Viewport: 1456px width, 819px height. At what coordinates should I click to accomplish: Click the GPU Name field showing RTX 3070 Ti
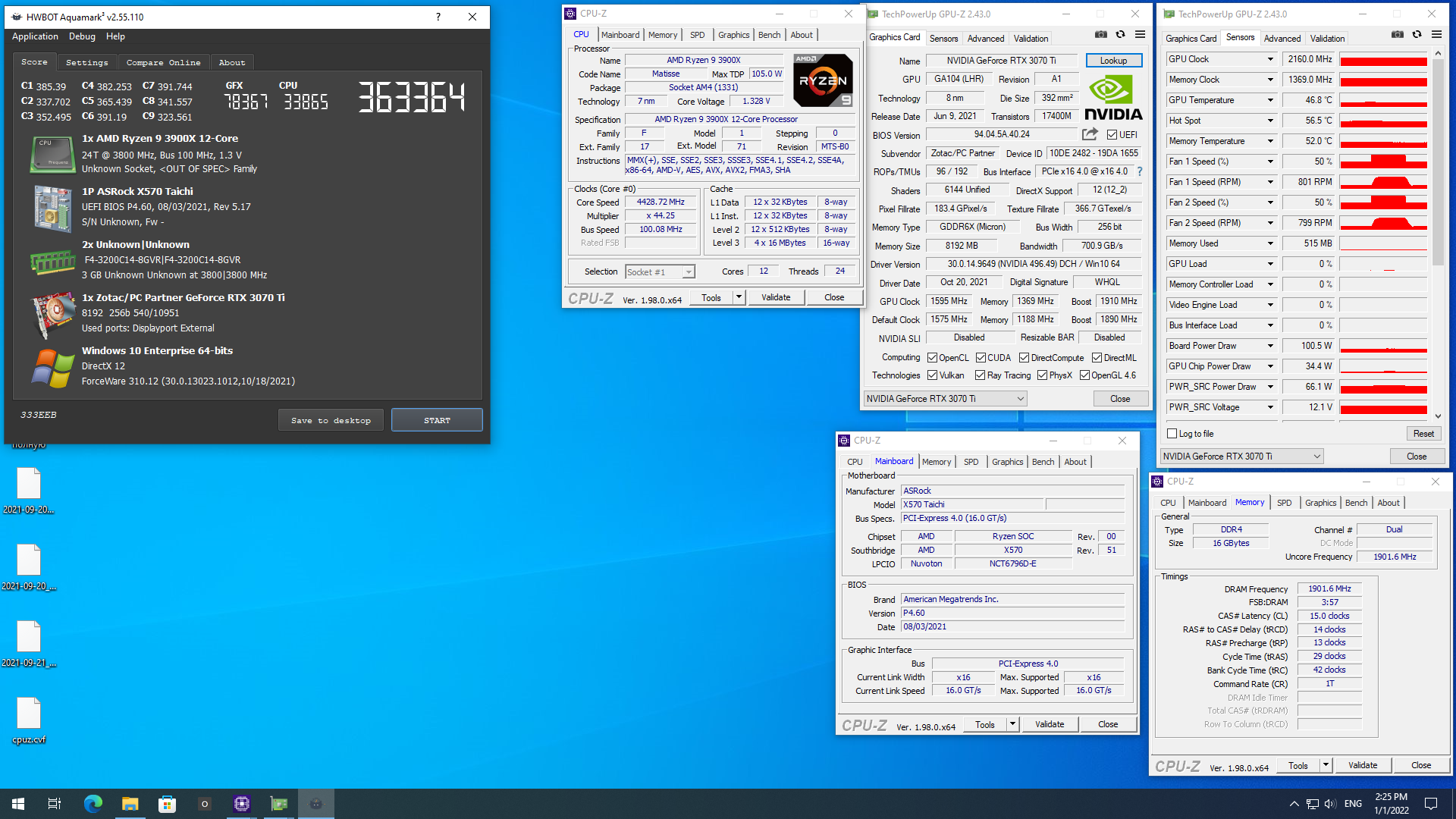point(1002,61)
